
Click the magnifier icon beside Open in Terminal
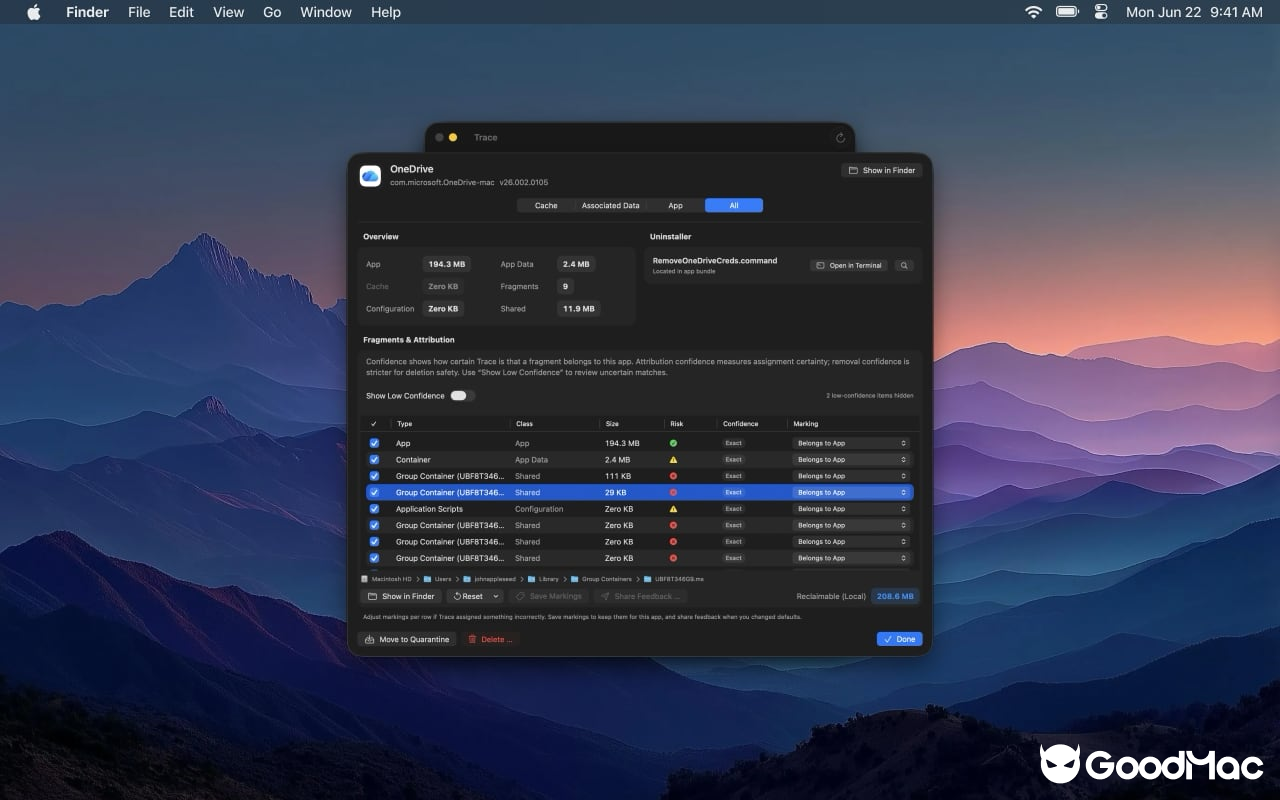click(x=904, y=266)
